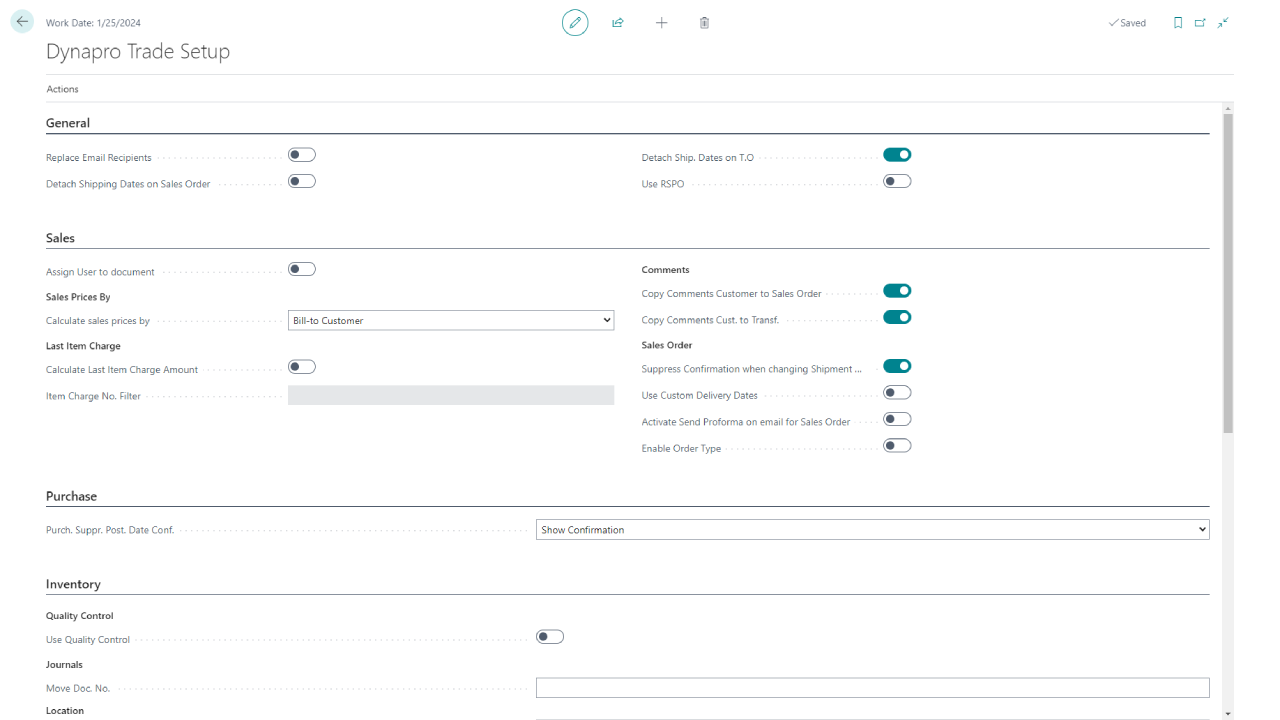1280x720 pixels.
Task: Toggle Suppress Confirmation when changing Shipment
Action: 897,367
